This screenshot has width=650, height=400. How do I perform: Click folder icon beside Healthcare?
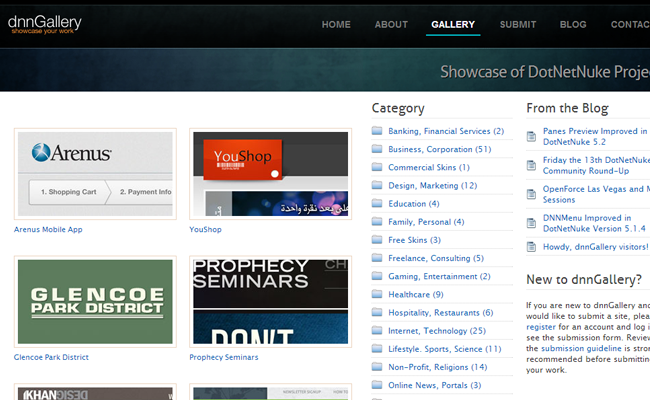coord(377,294)
